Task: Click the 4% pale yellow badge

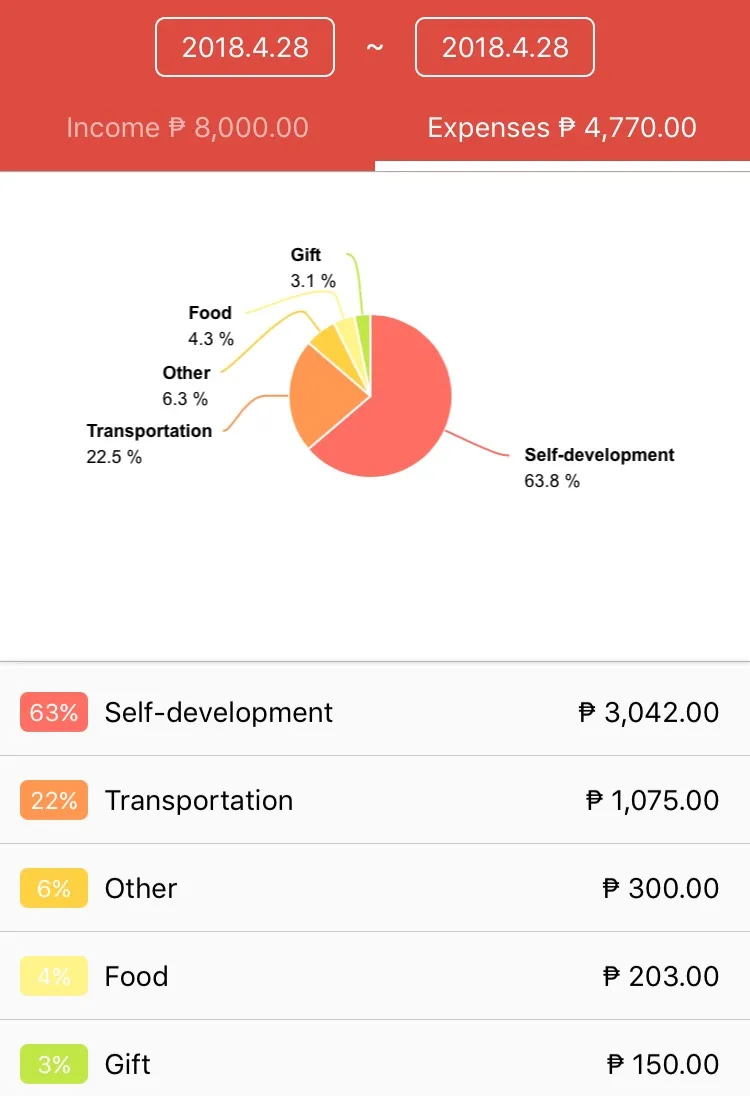Action: point(54,976)
